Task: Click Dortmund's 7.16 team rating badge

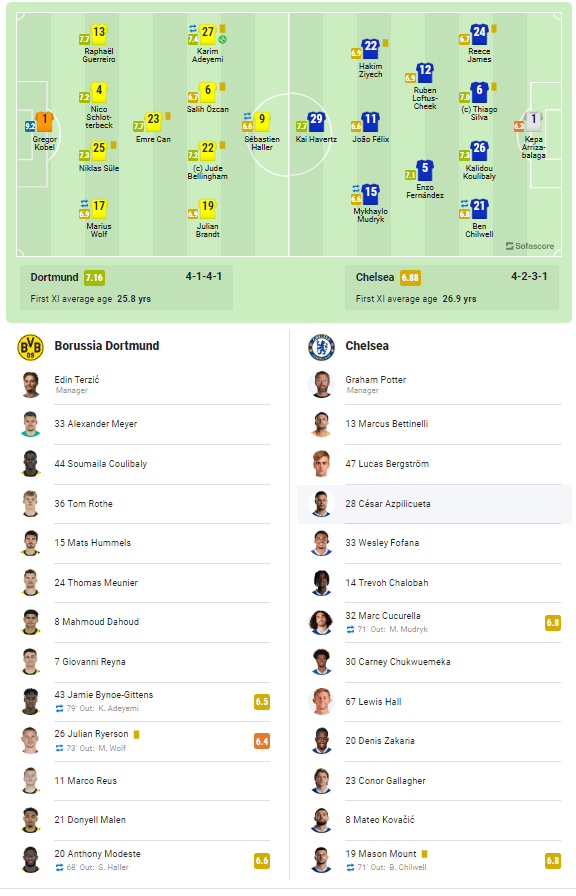Action: pyautogui.click(x=94, y=278)
